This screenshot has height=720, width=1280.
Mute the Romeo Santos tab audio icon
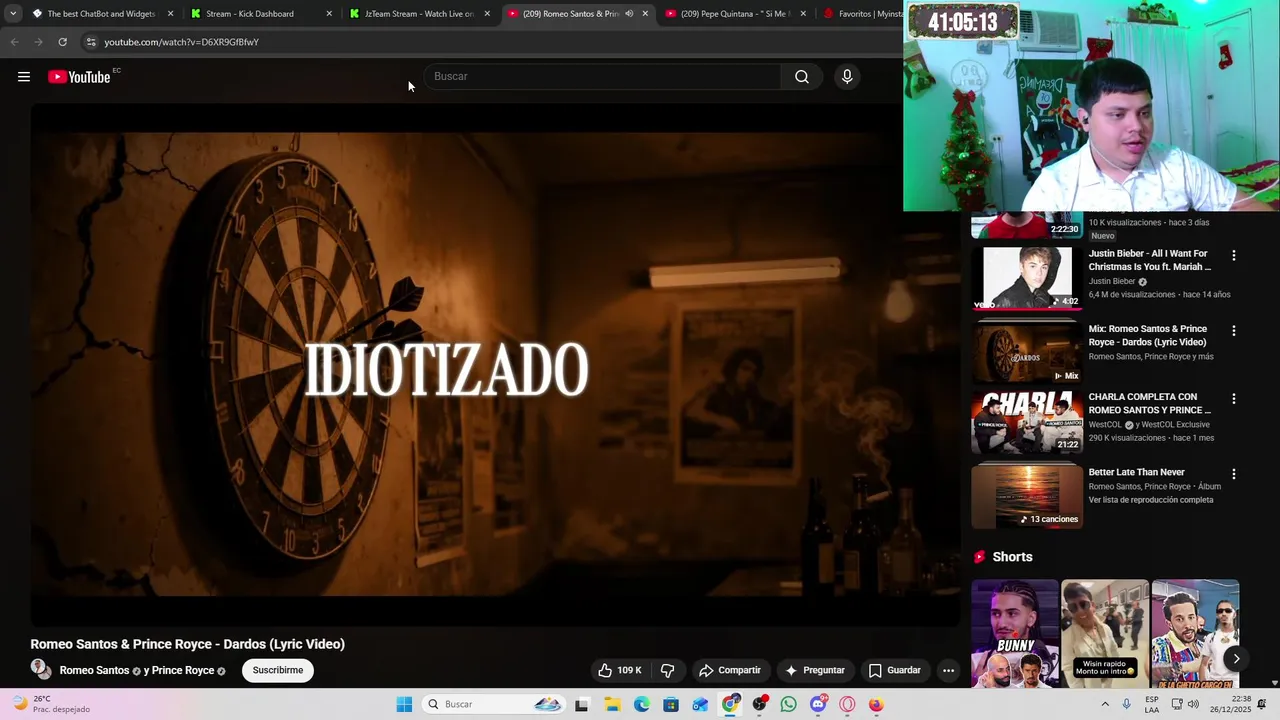(x=629, y=14)
